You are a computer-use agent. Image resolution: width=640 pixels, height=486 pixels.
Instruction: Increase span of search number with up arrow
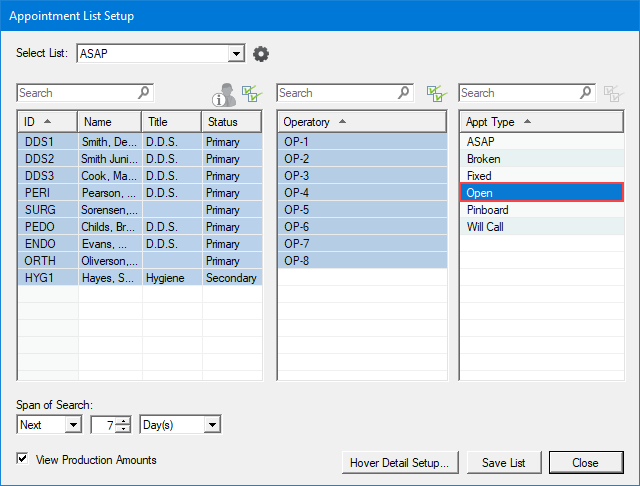click(123, 421)
